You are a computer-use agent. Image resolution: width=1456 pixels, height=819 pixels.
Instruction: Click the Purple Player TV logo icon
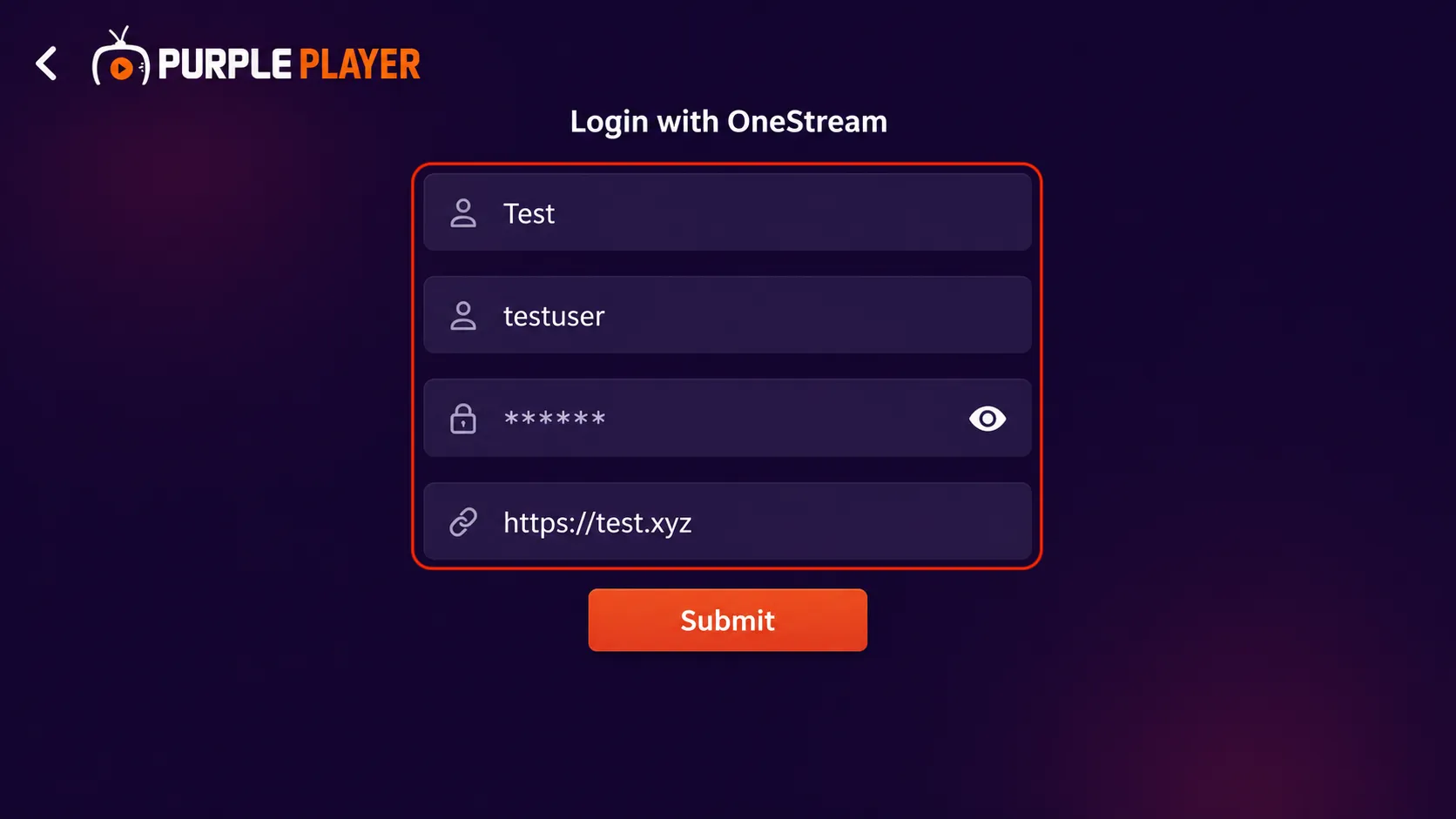121,57
